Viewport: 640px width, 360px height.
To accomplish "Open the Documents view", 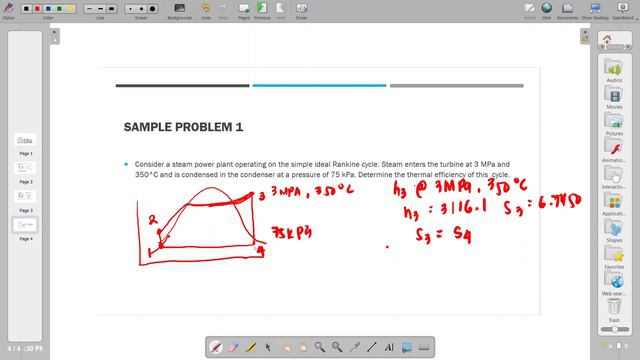I will 567,11.
